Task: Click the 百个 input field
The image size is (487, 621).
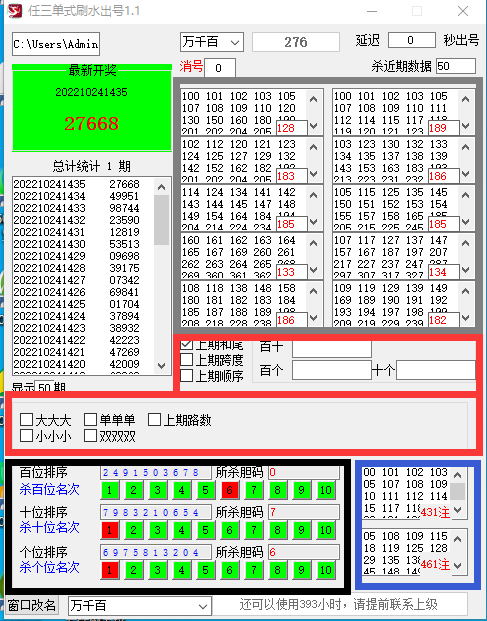Action: pos(332,370)
